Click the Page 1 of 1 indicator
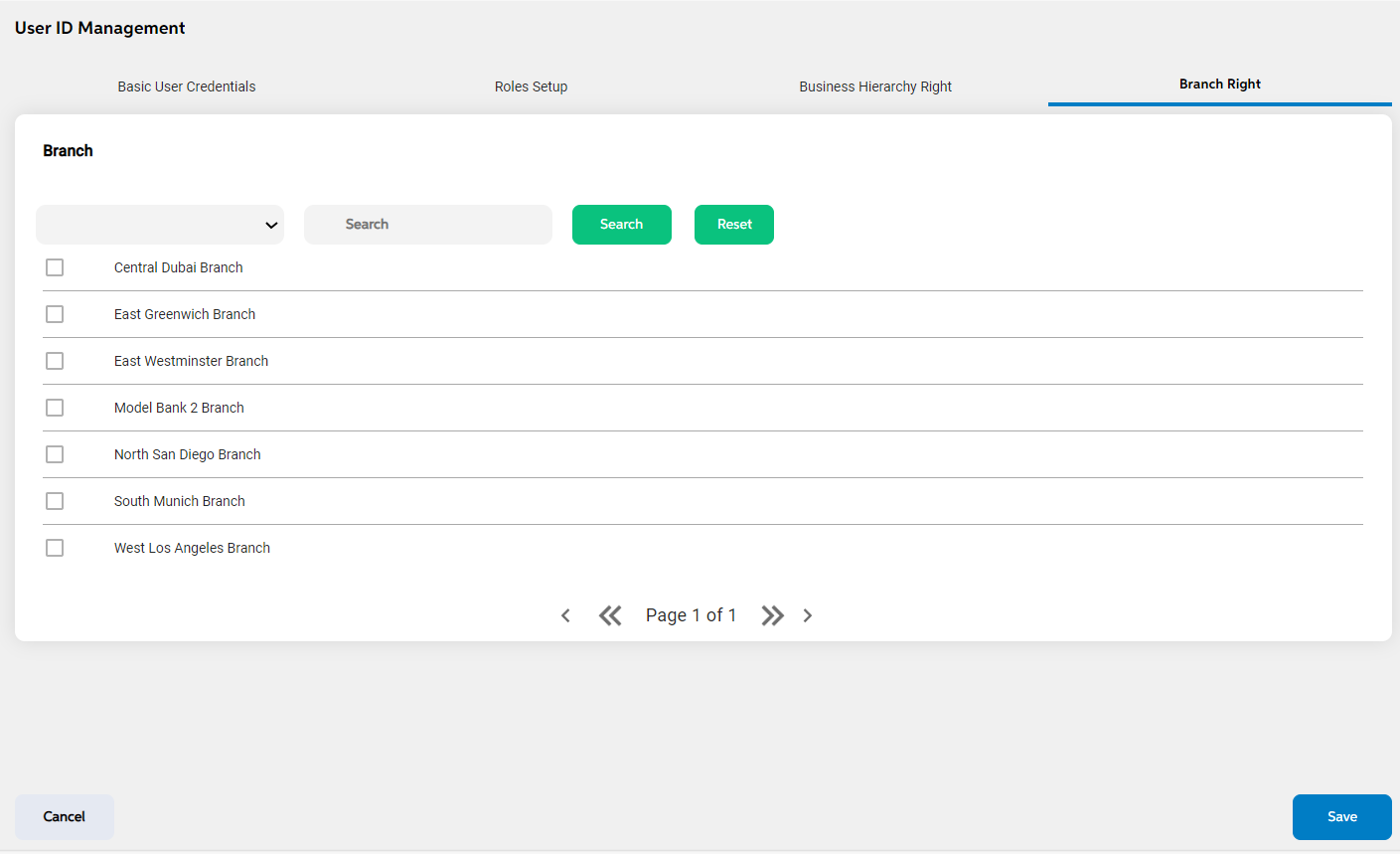This screenshot has height=854, width=1400. [x=692, y=615]
